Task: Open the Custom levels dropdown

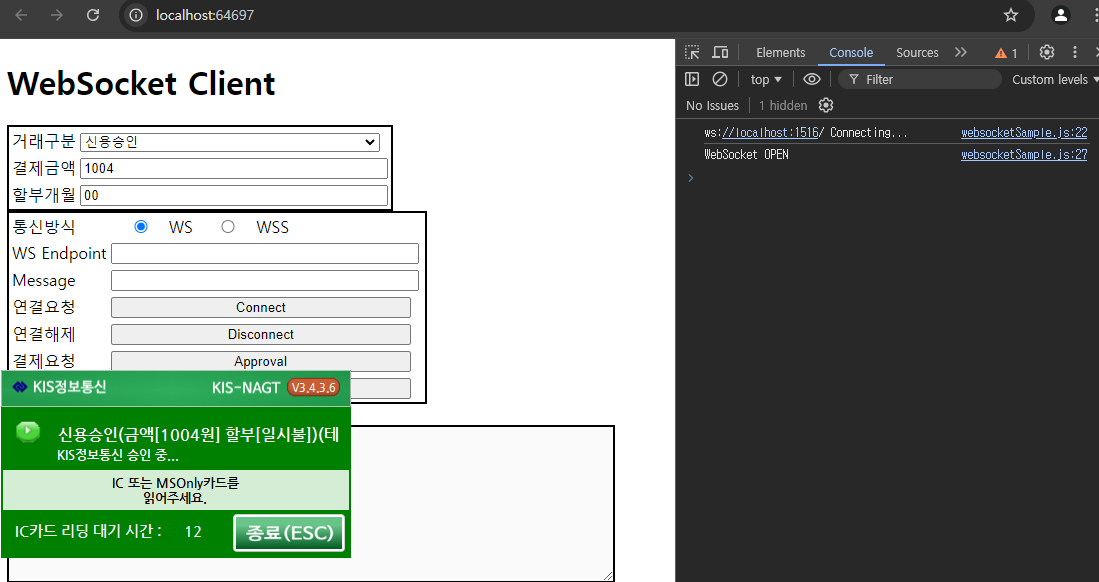Action: (x=1053, y=80)
